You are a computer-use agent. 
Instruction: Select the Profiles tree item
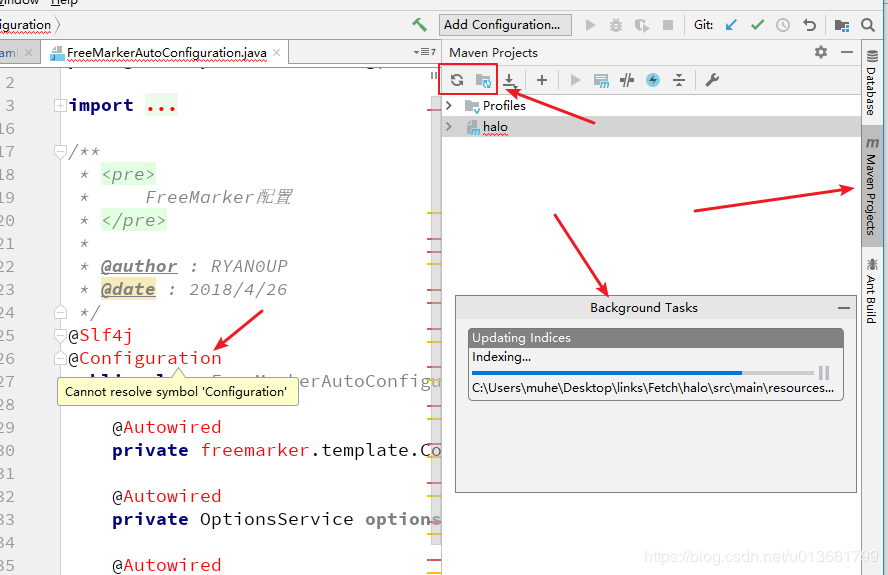click(x=503, y=105)
